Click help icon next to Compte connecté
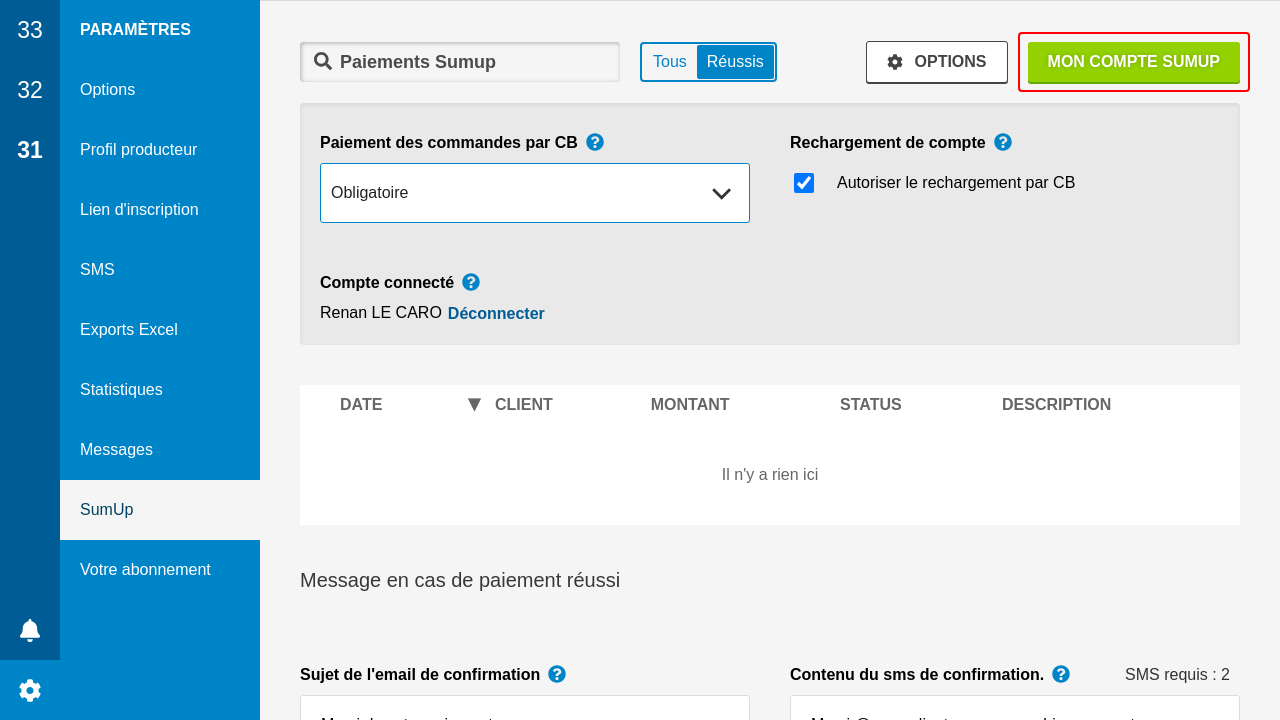 tap(471, 282)
